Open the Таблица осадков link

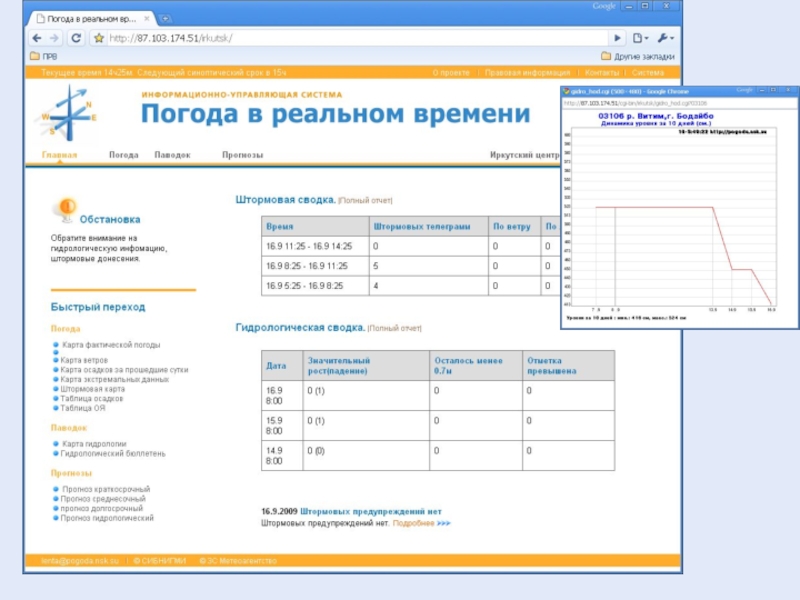(x=92, y=399)
